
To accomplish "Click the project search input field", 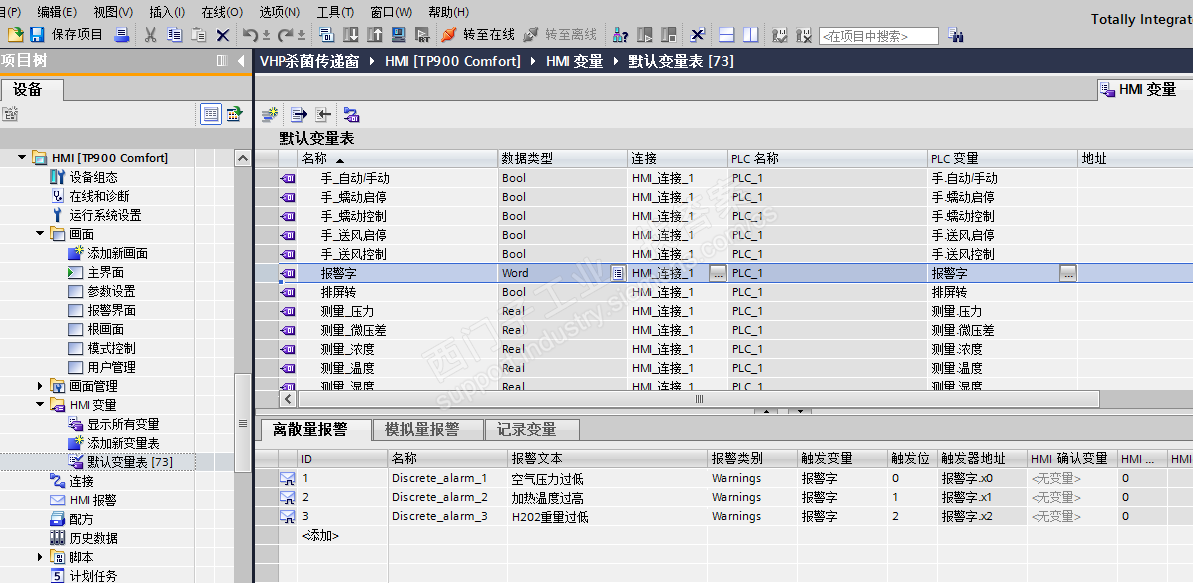I will point(879,36).
